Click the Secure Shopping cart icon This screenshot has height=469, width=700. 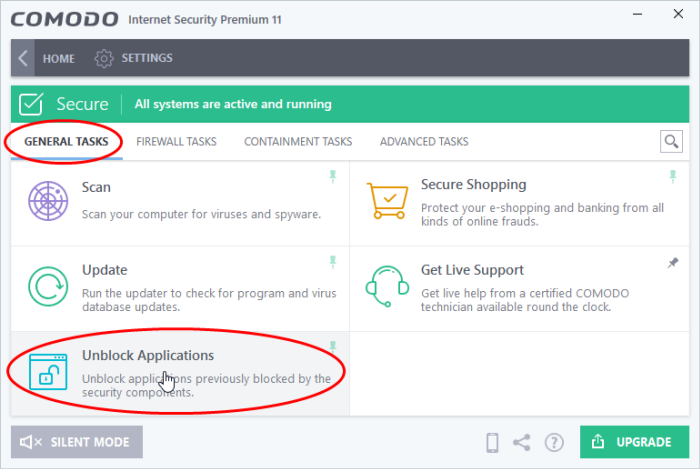tap(388, 201)
